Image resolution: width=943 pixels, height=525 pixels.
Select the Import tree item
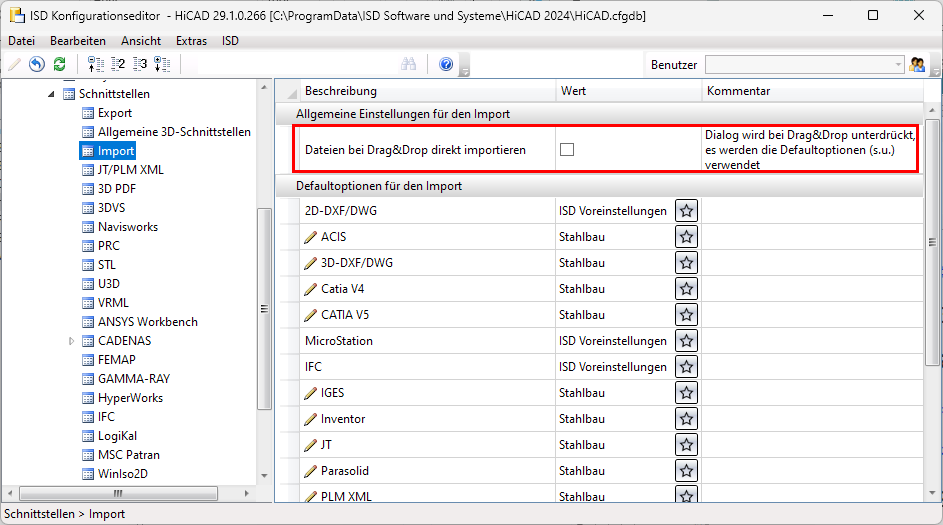[115, 151]
